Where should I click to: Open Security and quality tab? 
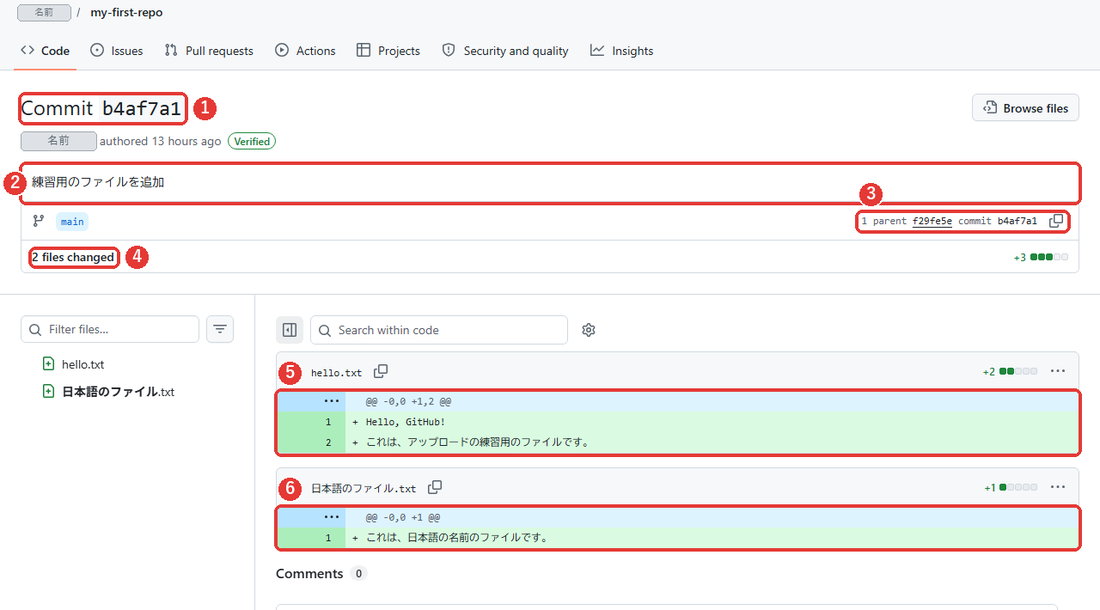[505, 50]
